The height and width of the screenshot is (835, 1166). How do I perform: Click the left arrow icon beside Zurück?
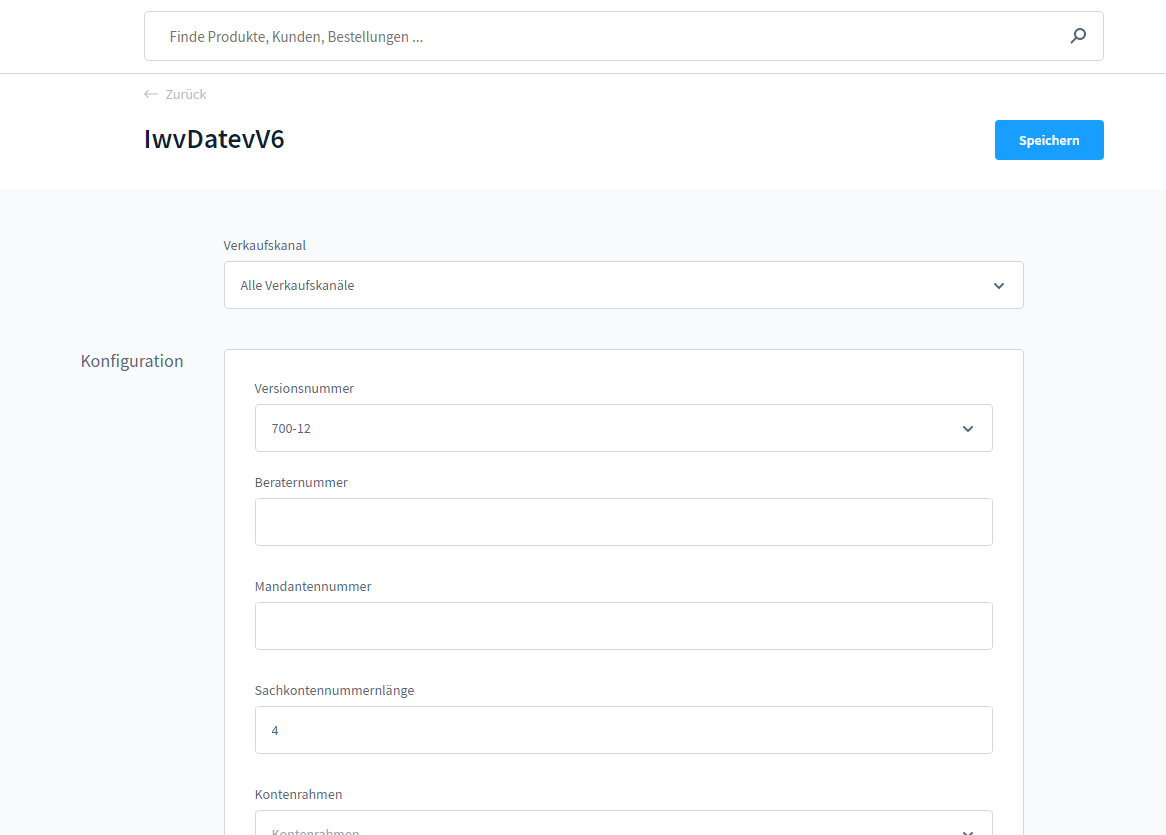click(x=151, y=94)
